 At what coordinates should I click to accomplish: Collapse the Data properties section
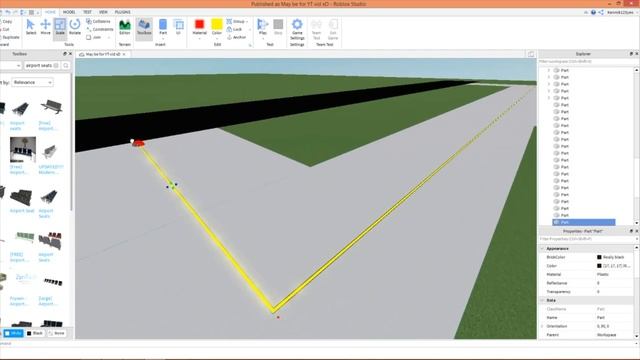pyautogui.click(x=542, y=300)
